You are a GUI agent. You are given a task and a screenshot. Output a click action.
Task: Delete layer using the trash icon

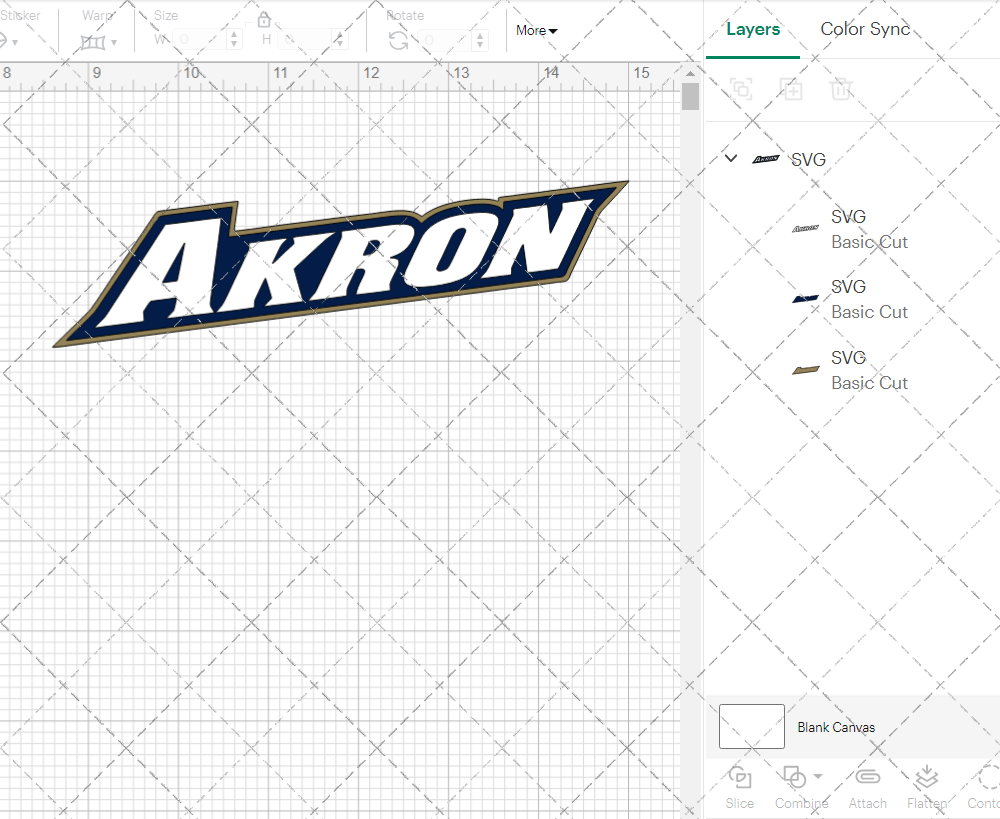(841, 89)
